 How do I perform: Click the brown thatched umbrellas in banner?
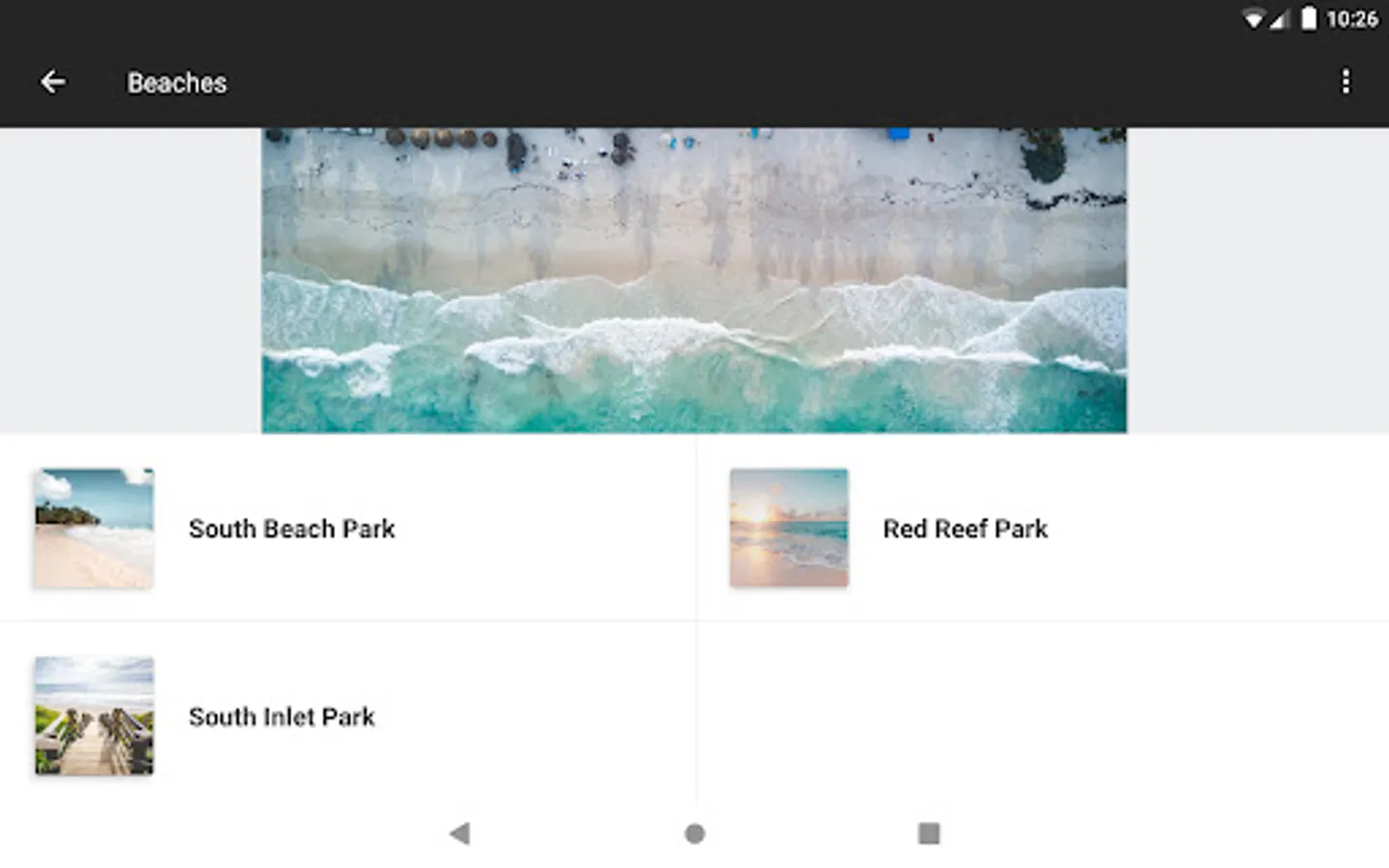(442, 138)
